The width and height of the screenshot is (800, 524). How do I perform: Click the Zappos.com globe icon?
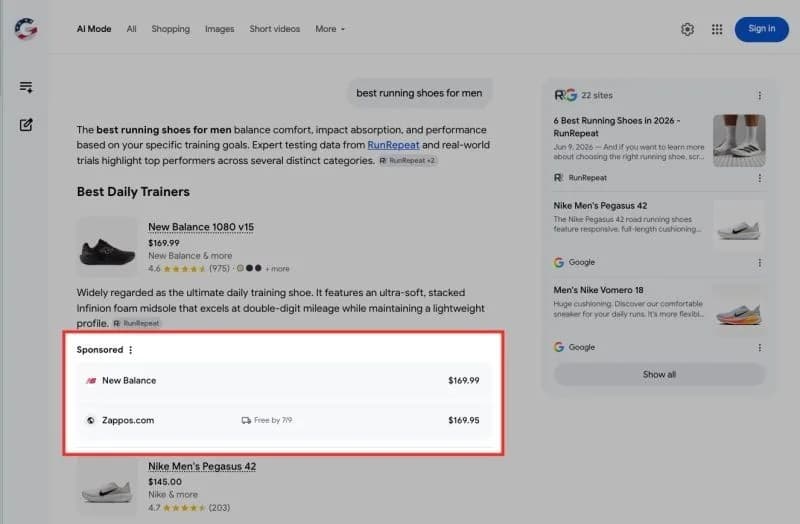coord(91,420)
